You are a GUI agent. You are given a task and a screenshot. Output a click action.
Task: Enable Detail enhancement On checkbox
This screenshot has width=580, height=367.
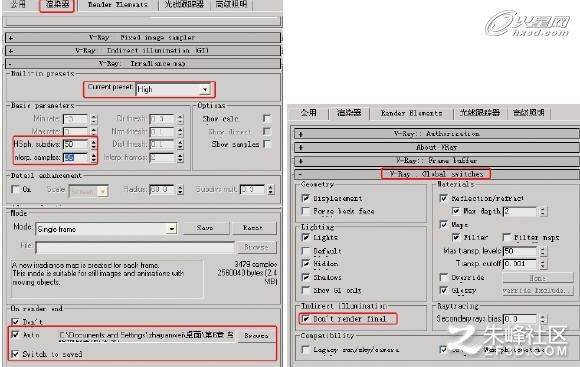(15, 189)
